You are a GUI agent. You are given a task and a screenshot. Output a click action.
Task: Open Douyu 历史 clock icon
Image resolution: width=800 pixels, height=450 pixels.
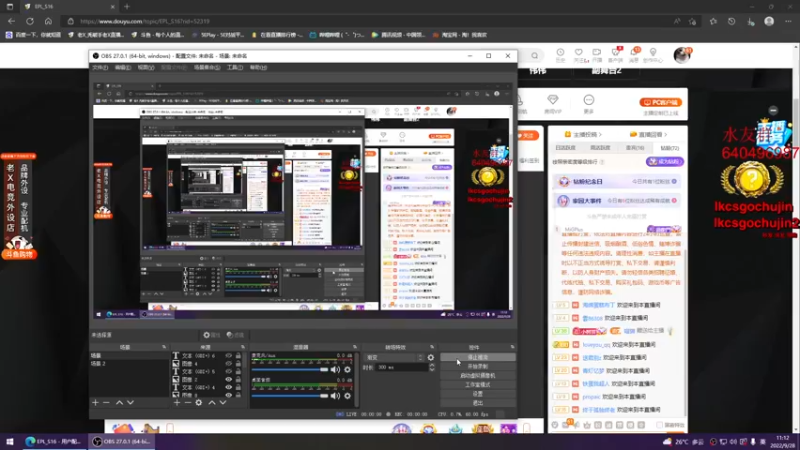[560, 53]
